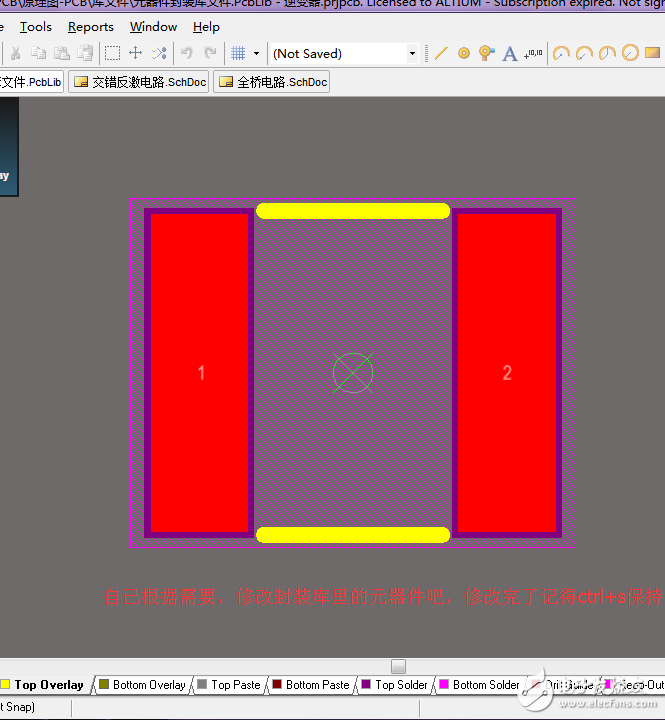Activate the Select Inside Area tool
The width and height of the screenshot is (665, 720).
coord(113,53)
